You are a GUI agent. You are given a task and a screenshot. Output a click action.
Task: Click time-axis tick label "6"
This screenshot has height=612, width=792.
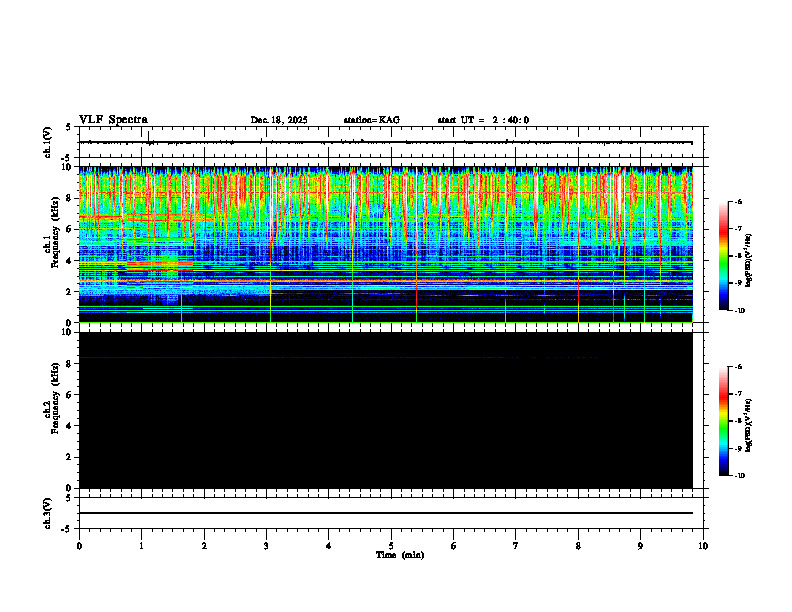tap(454, 546)
